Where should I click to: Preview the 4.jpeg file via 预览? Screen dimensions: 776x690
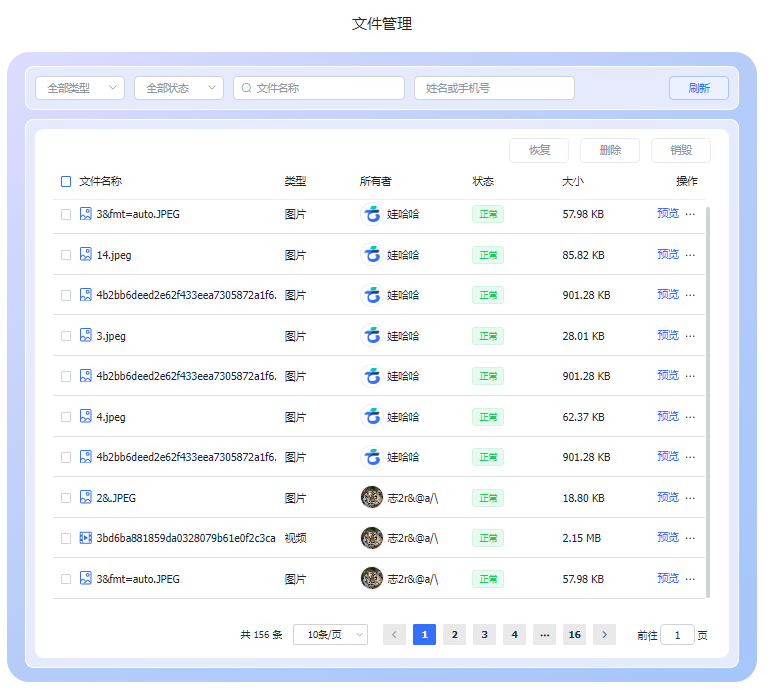(668, 416)
